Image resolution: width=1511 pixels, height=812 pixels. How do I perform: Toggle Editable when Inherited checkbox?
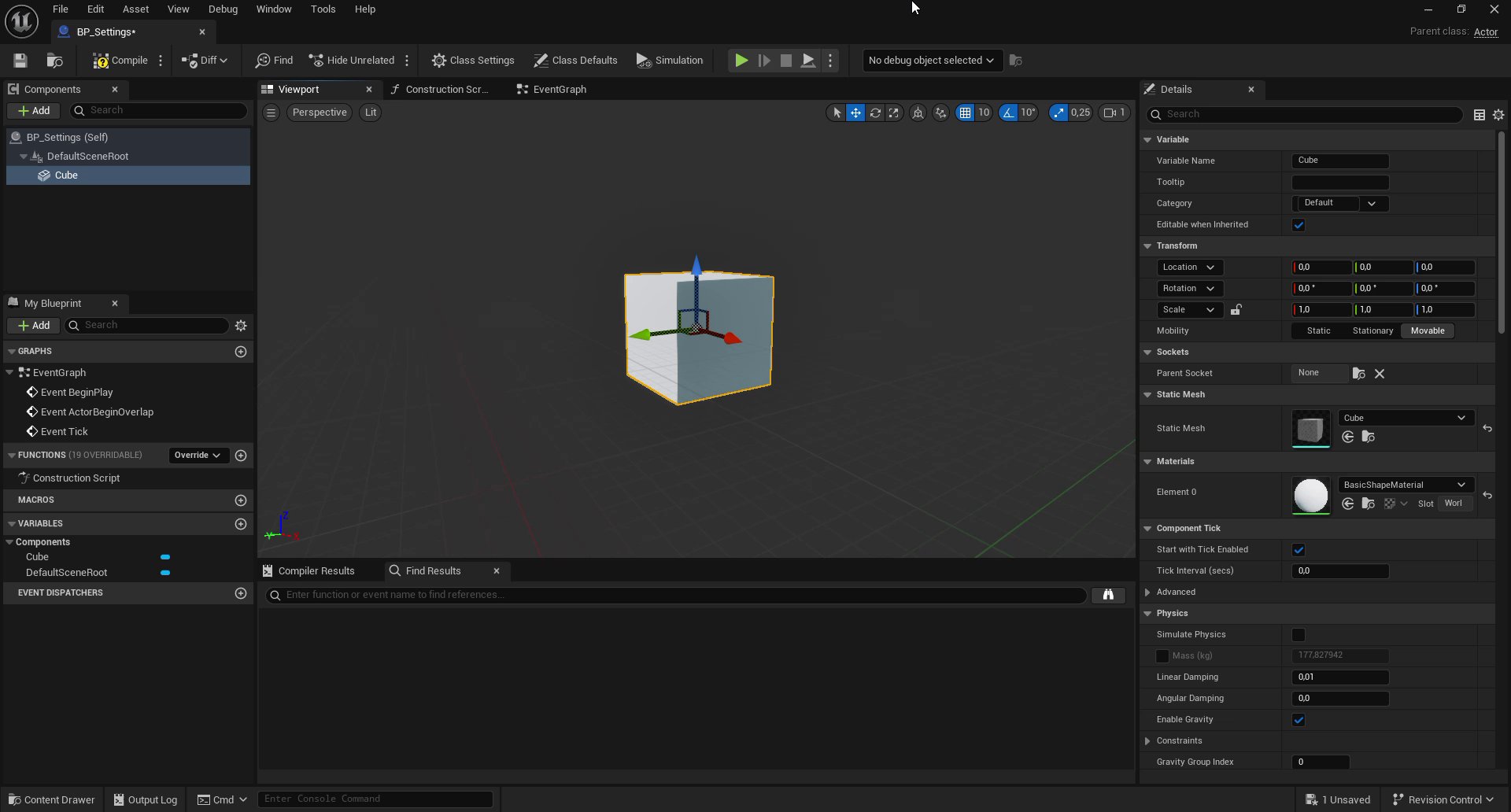tap(1299, 225)
